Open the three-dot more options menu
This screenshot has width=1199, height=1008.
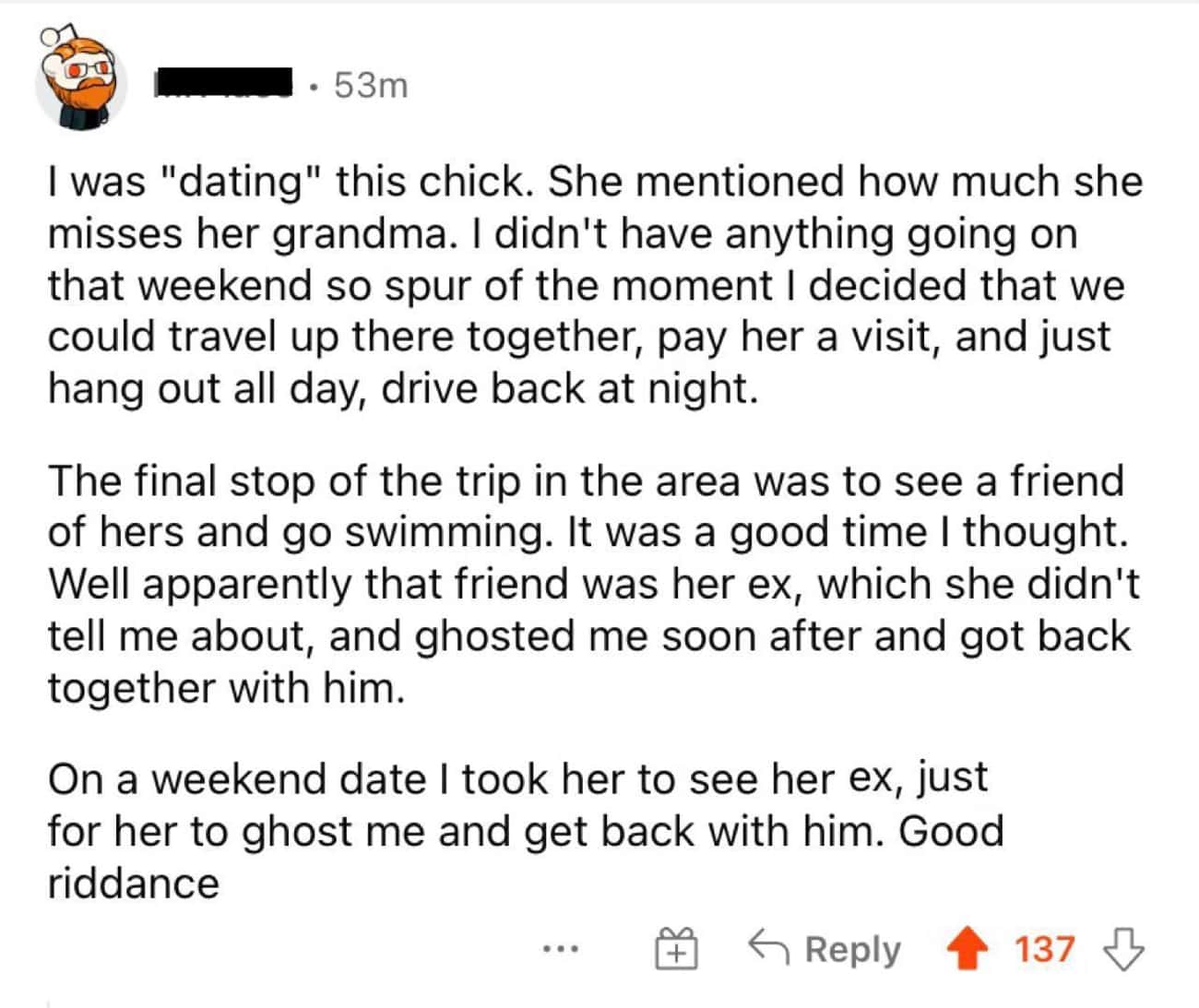tap(561, 949)
